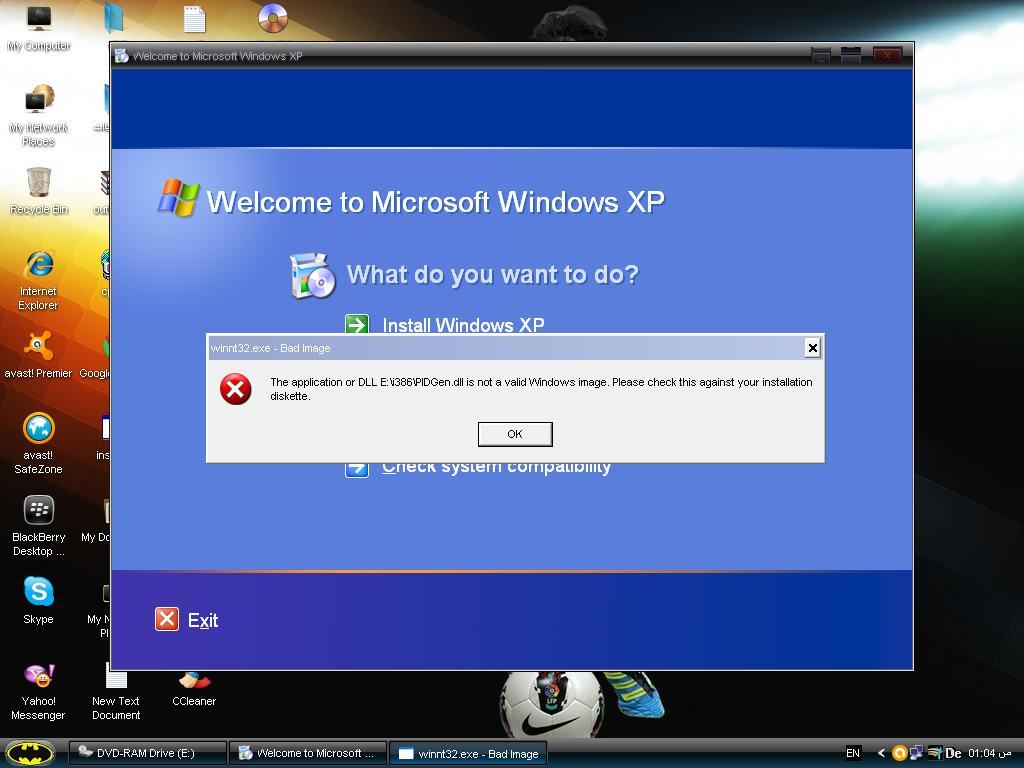Image resolution: width=1024 pixels, height=768 pixels.
Task: Click the red Exit icon
Action: (167, 618)
